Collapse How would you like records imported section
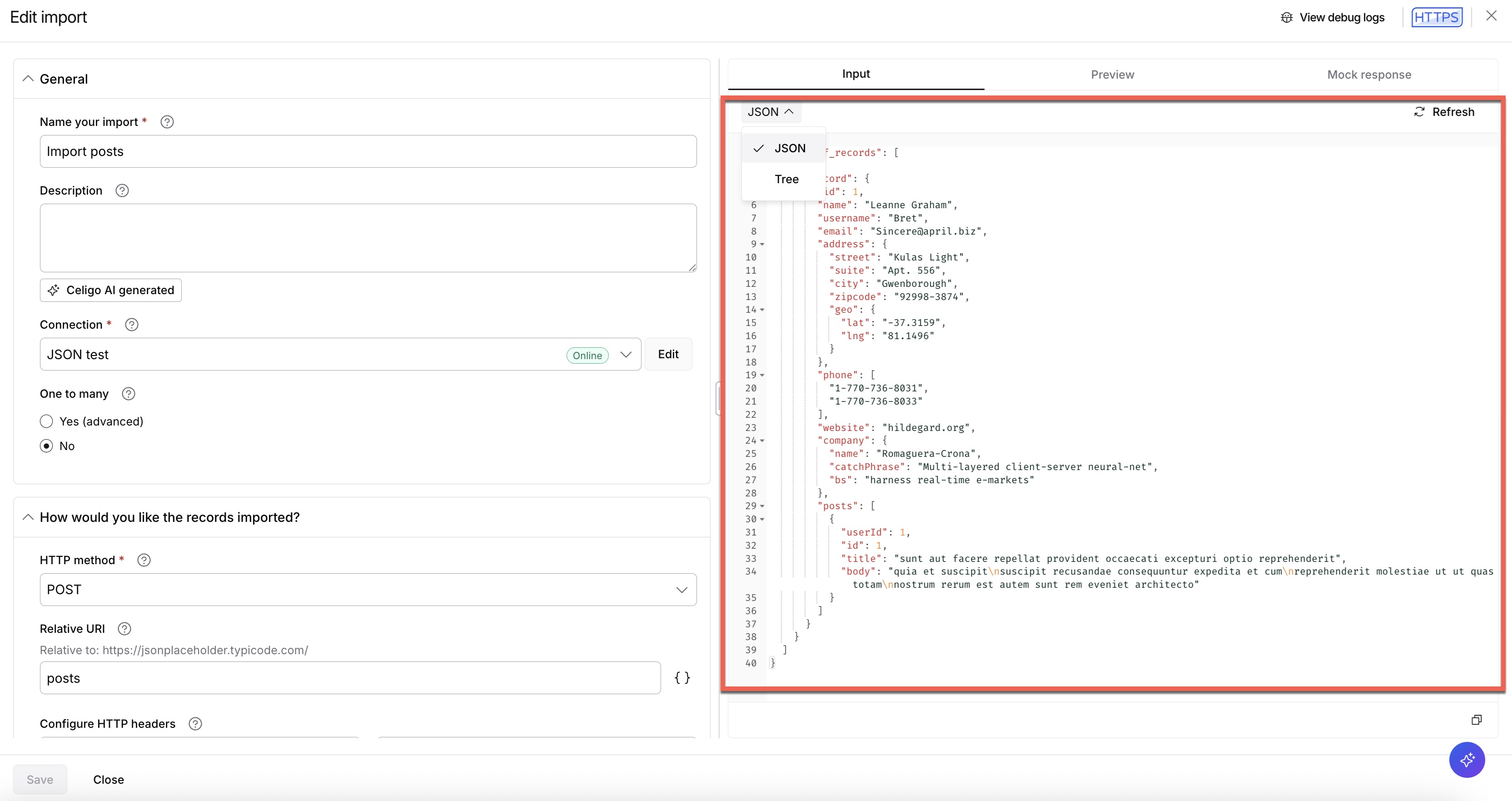1512x801 pixels. click(x=28, y=517)
